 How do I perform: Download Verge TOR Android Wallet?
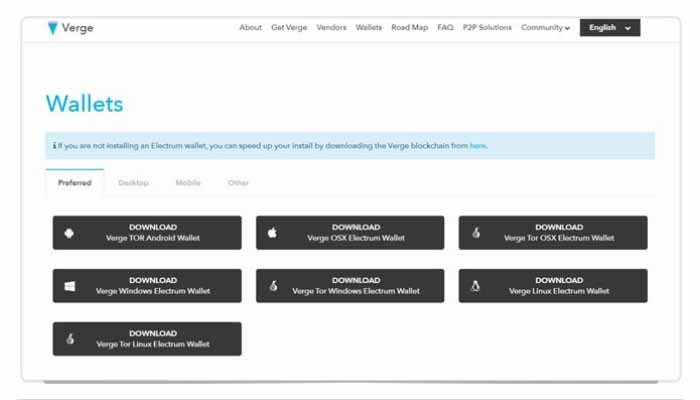(x=147, y=233)
